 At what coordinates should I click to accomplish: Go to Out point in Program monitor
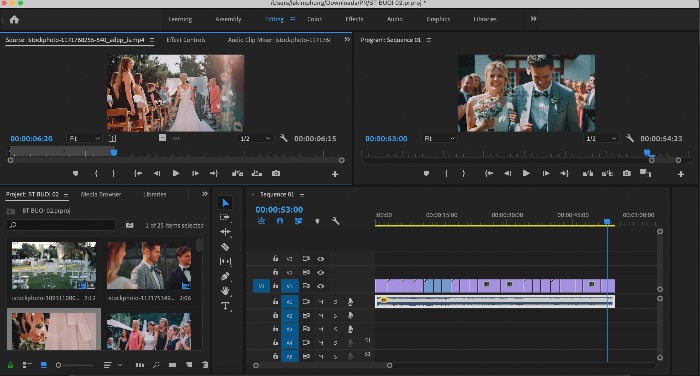tap(565, 173)
